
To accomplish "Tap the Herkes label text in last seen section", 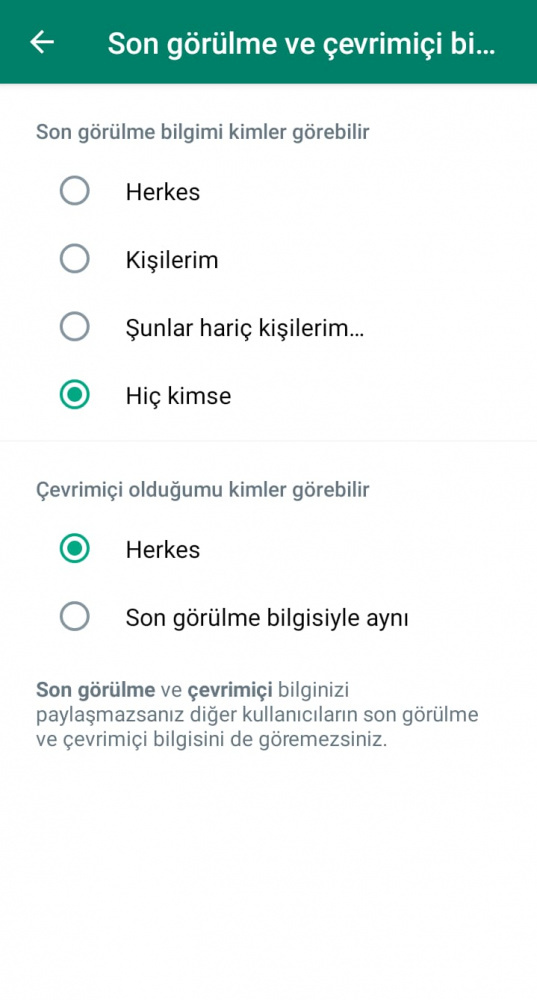I will pos(163,192).
